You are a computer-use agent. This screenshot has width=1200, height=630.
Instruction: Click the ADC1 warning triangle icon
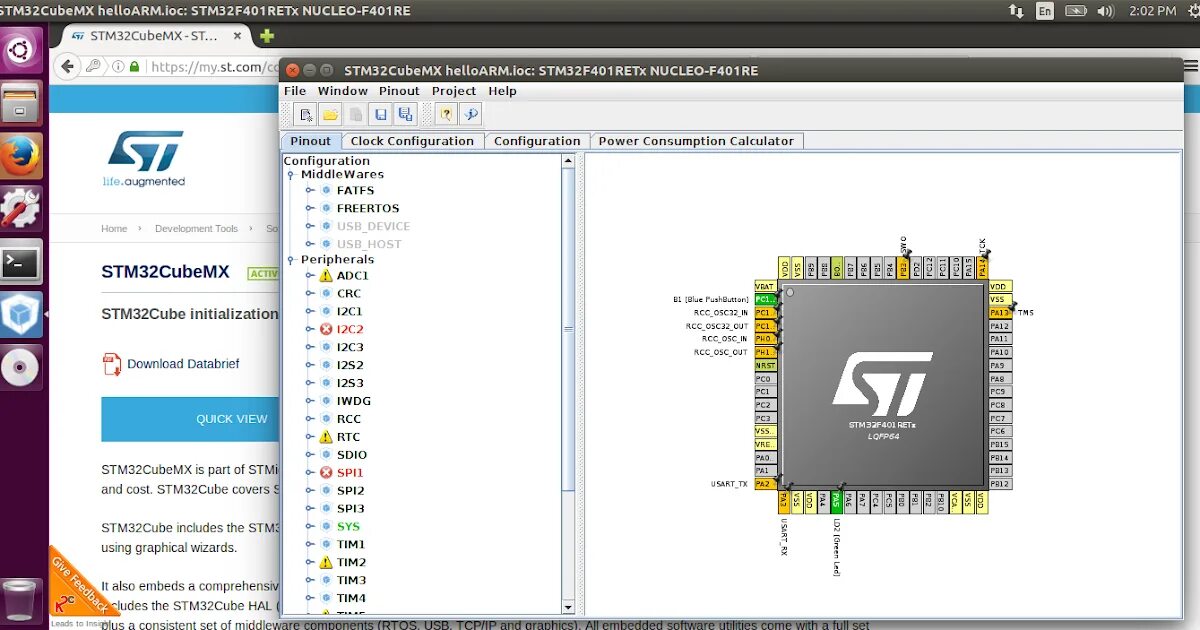[x=326, y=275]
